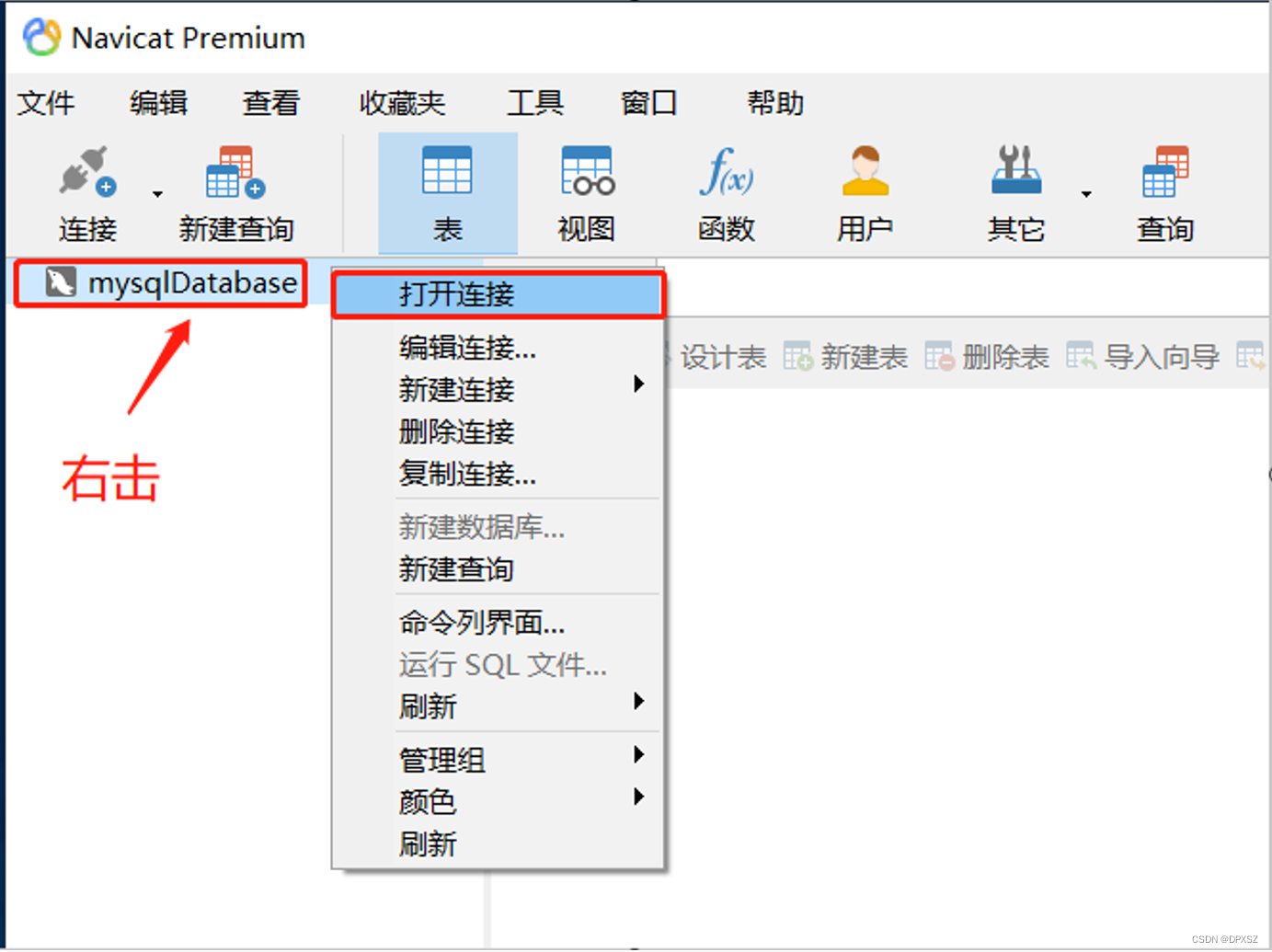Expand New Connection (新建连接) submenu
The height and width of the screenshot is (952, 1272).
click(x=498, y=389)
